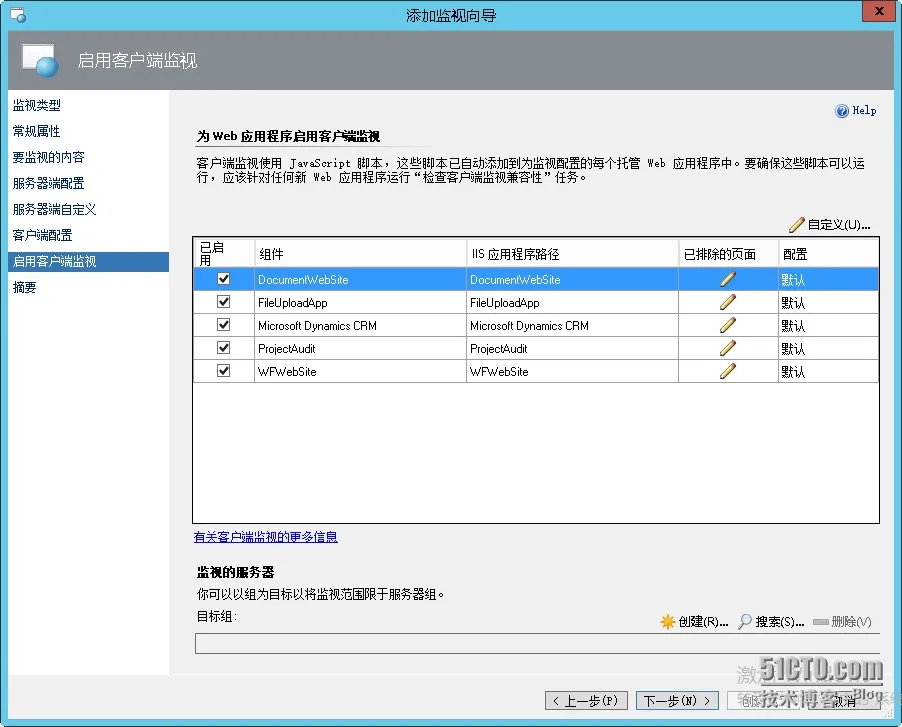Click the 搜索(S)... search group button
The image size is (902, 727).
(x=771, y=621)
